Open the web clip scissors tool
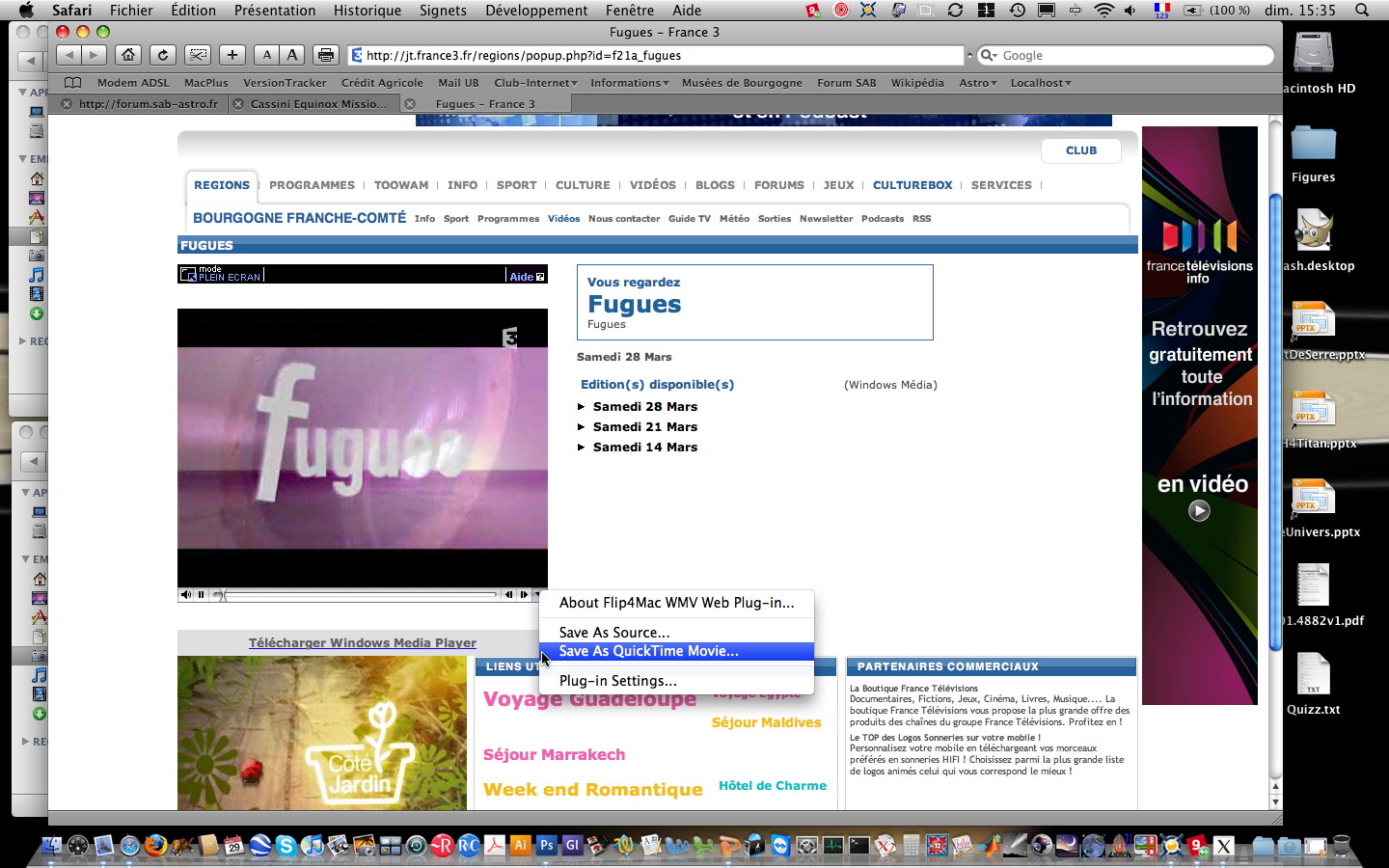The height and width of the screenshot is (868, 1389). pyautogui.click(x=198, y=55)
